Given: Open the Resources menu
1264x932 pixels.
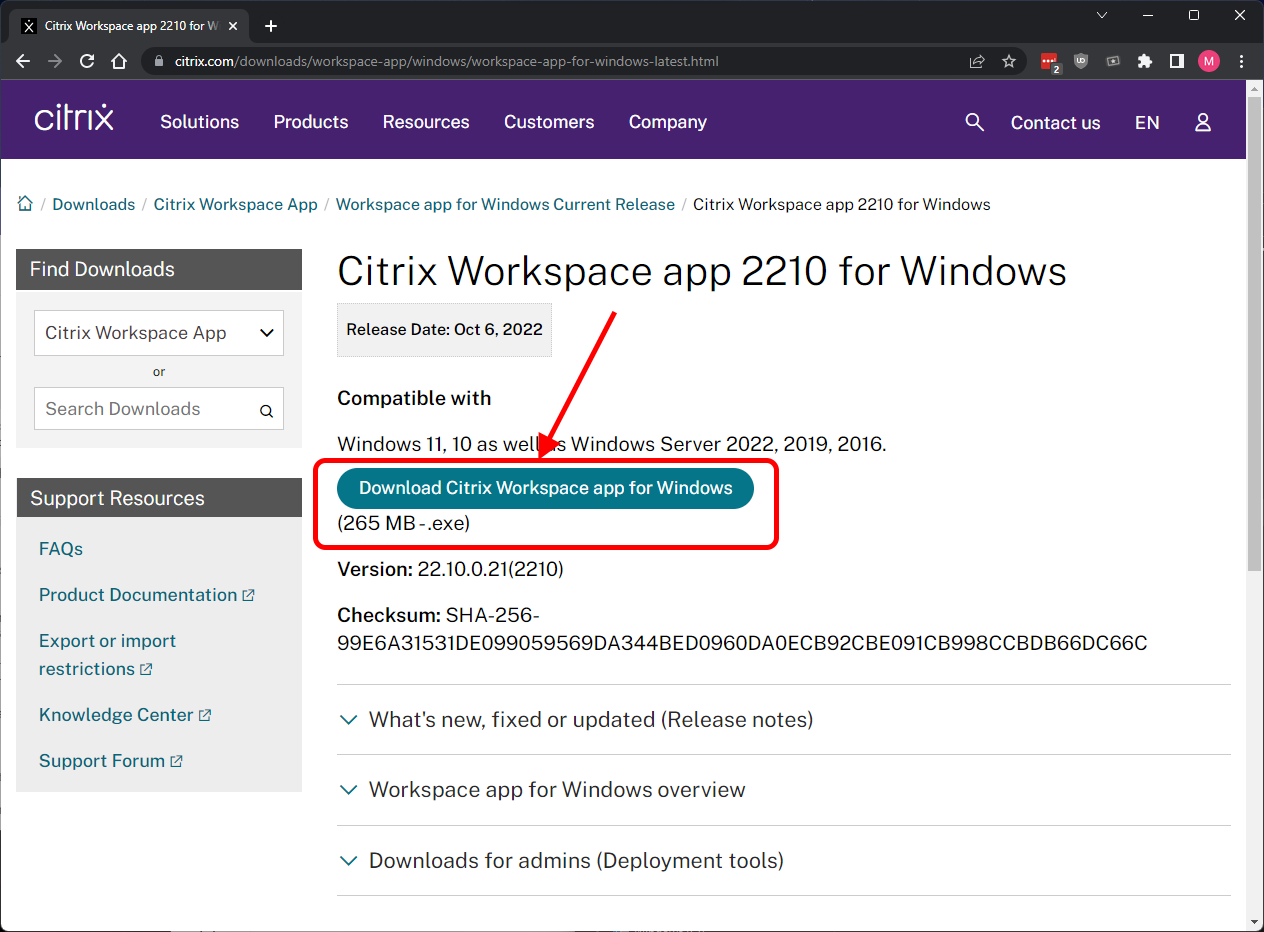Looking at the screenshot, I should click(426, 122).
